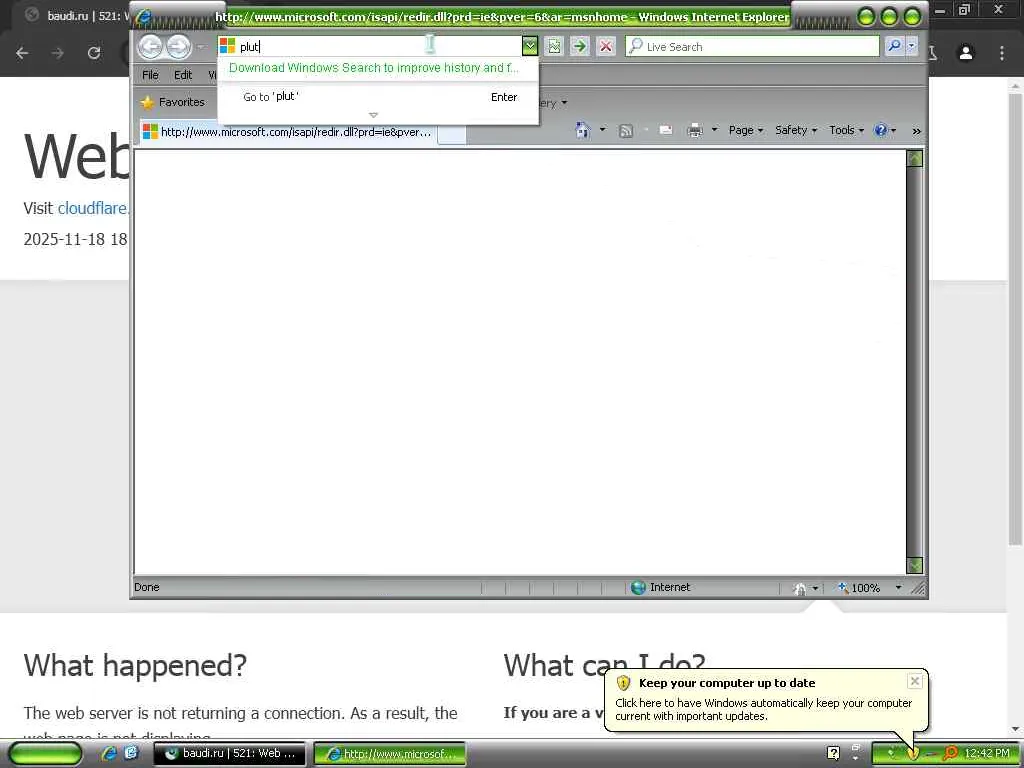
Task: Click the RSS feeds icon
Action: [x=626, y=131]
